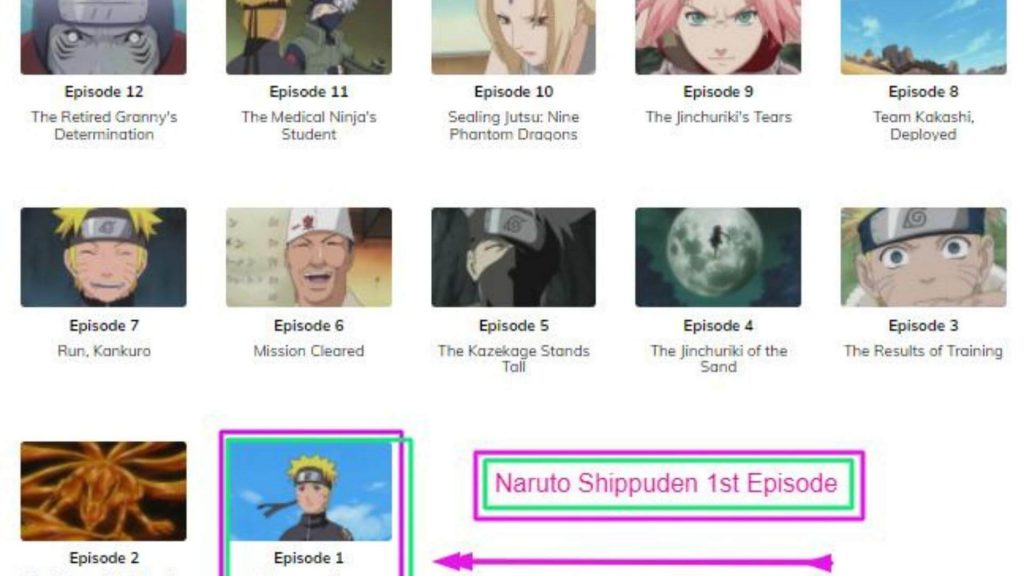The width and height of the screenshot is (1024, 576).
Task: Click 'The Retired Granny's Determination' title
Action: pos(104,125)
